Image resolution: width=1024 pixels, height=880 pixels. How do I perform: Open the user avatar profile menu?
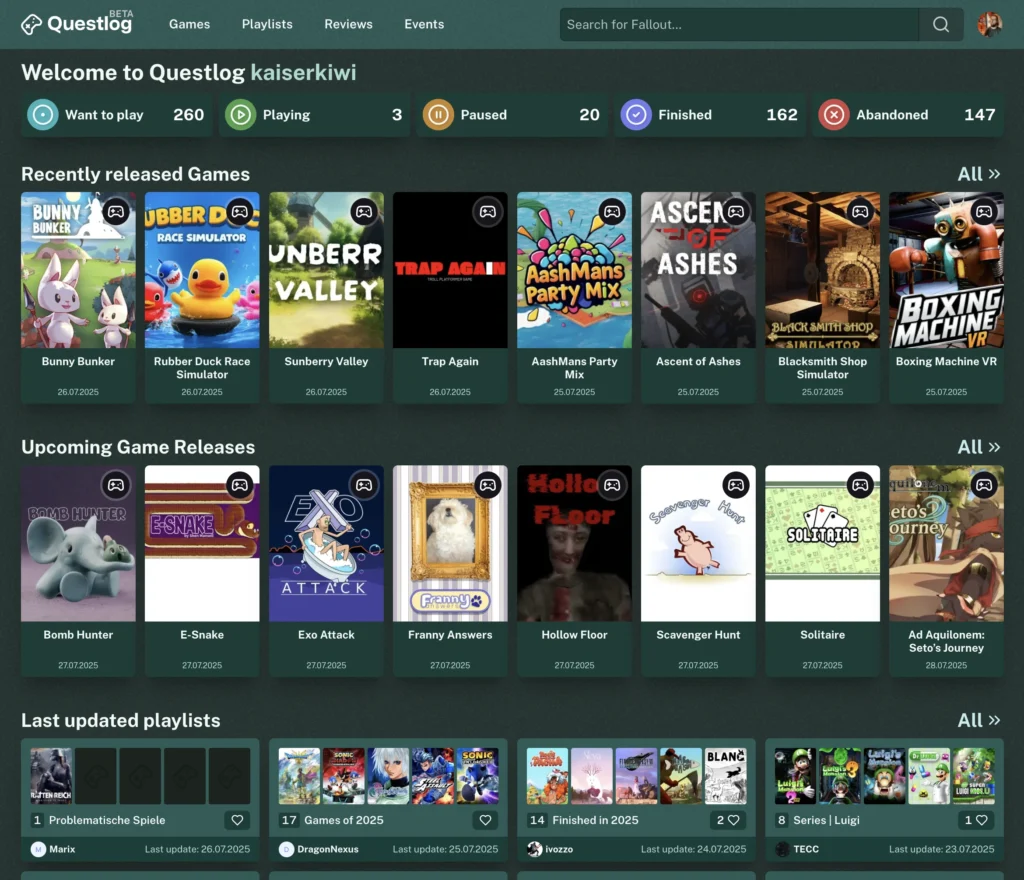[x=989, y=25]
